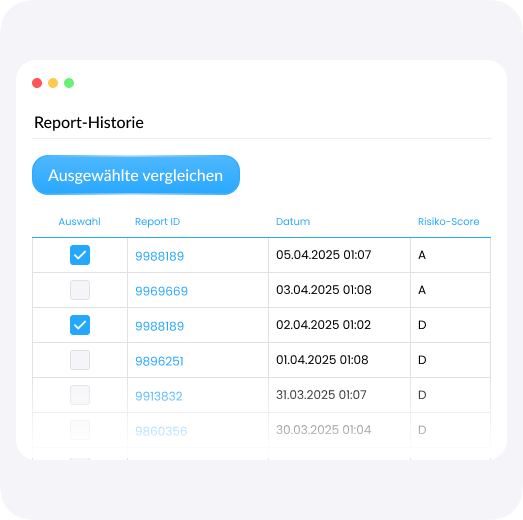Viewport: 523px width, 520px height.
Task: Enable the checkbox for report 9860356
Action: click(80, 430)
